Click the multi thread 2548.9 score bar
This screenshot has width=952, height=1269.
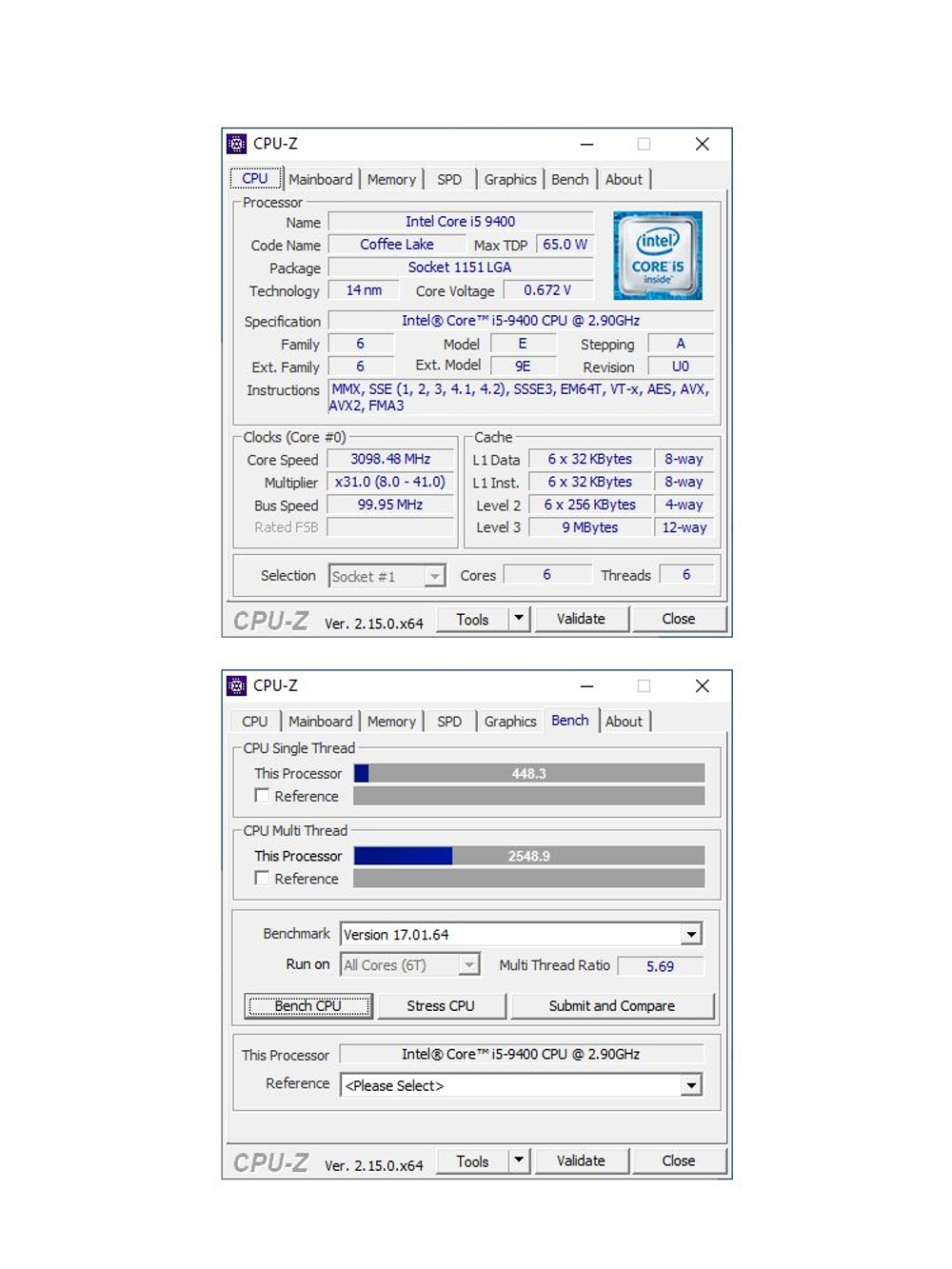pos(529,856)
